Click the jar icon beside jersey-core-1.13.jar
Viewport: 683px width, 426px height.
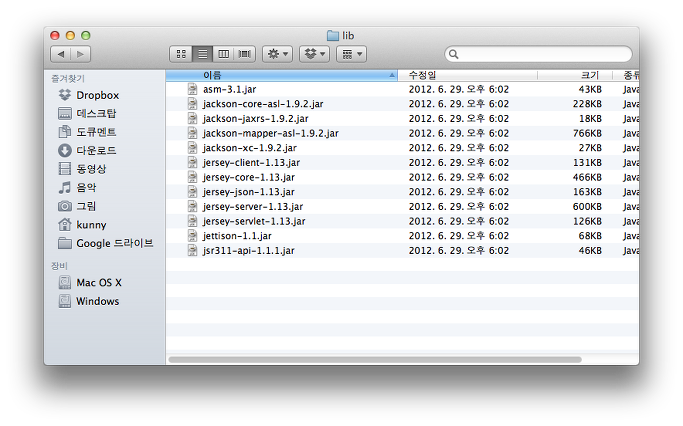193,177
